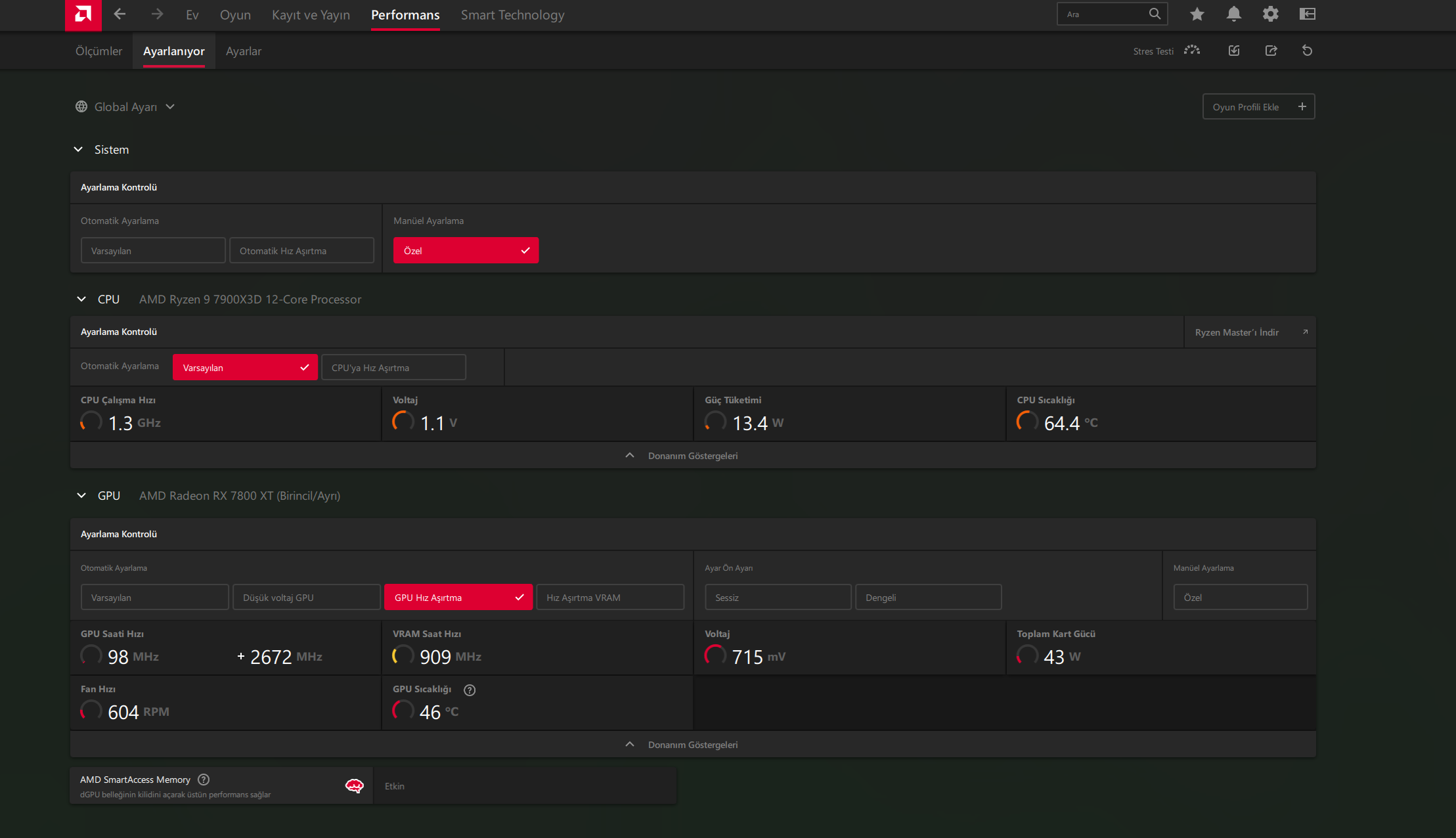Viewport: 1456px width, 838px height.
Task: Click the globe icon beside Global Ayarı
Action: tap(81, 106)
